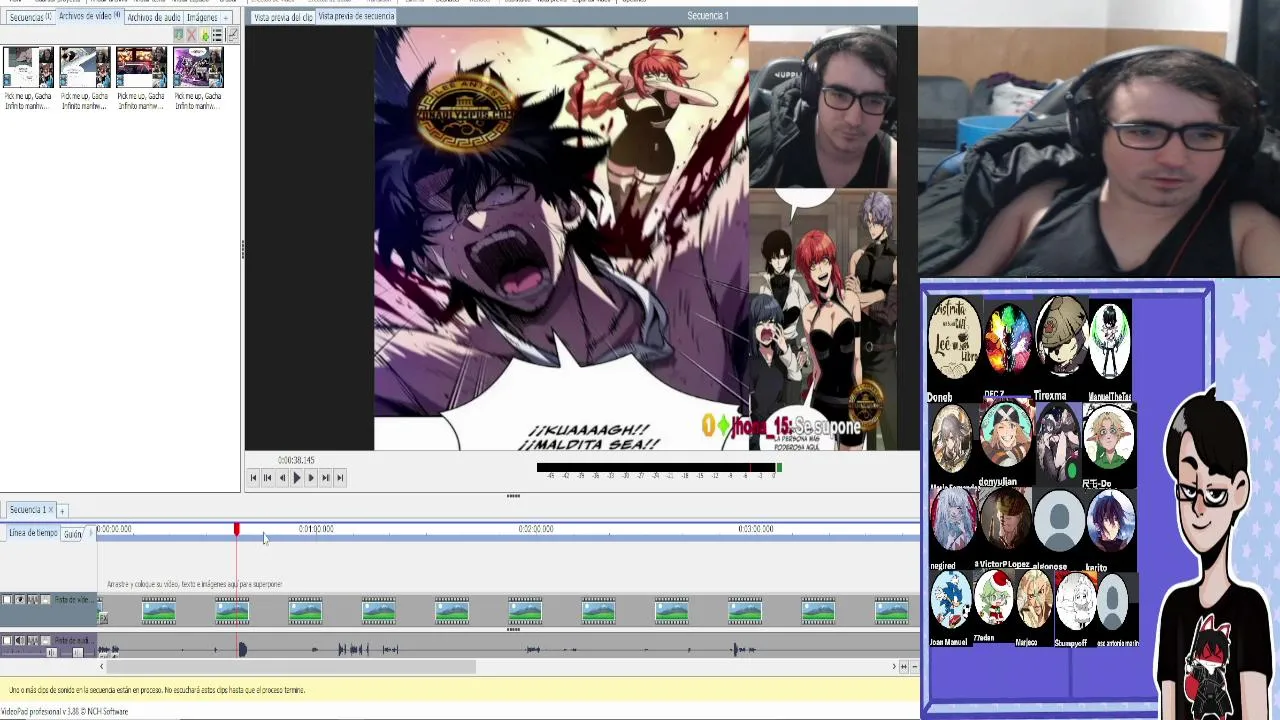Seek to 0:01:00.000 on timeline ruler
The height and width of the screenshot is (720, 1280).
coord(316,529)
